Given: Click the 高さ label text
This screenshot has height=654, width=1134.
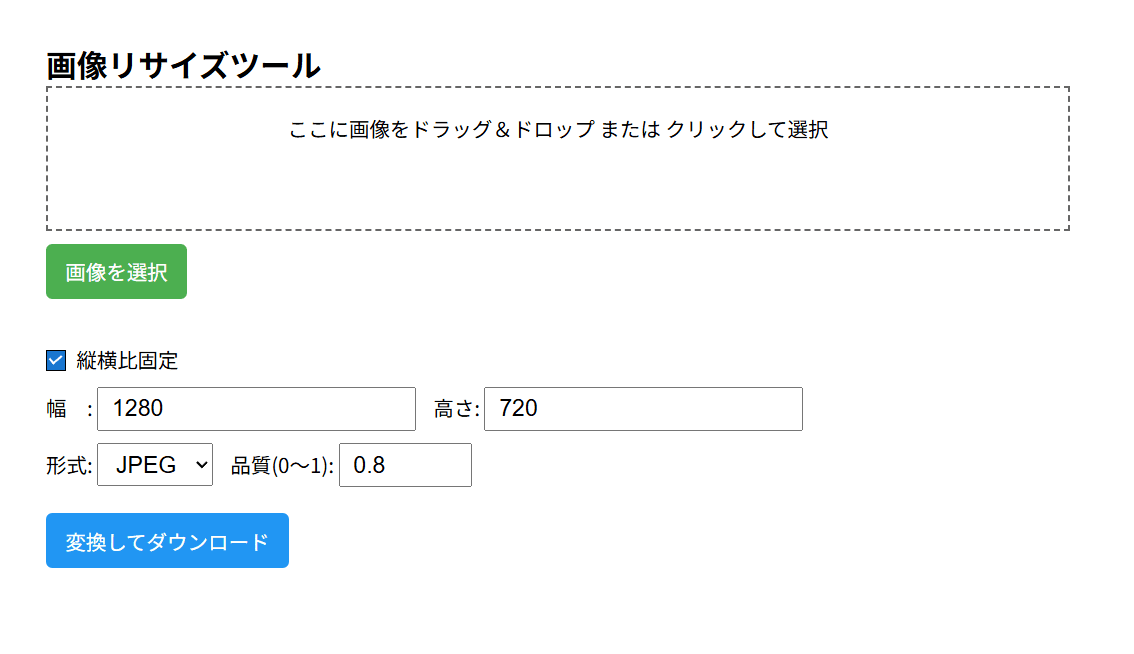Looking at the screenshot, I should pyautogui.click(x=456, y=409).
